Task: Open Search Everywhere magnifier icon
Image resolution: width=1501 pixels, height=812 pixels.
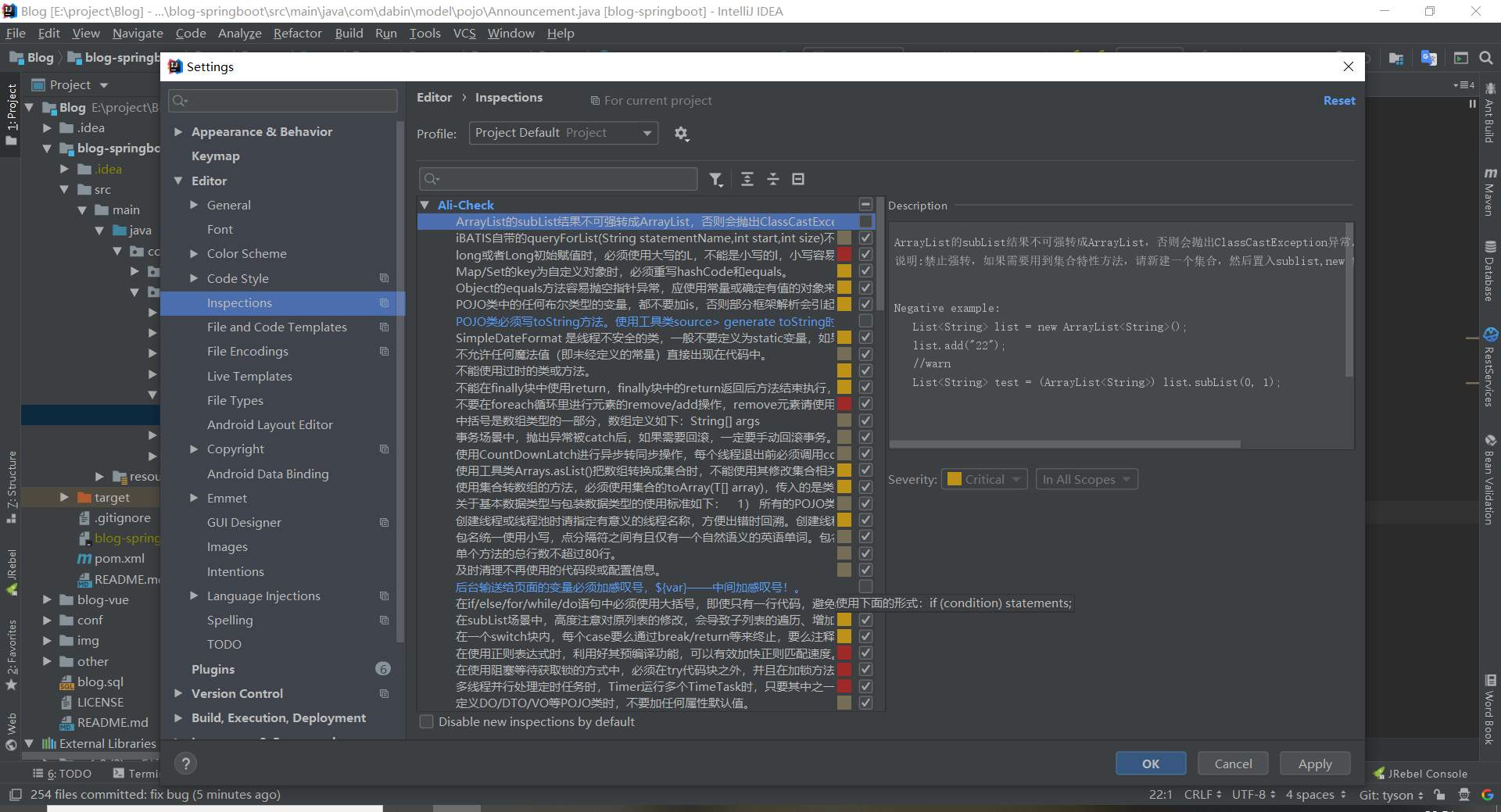Action: [1486, 58]
